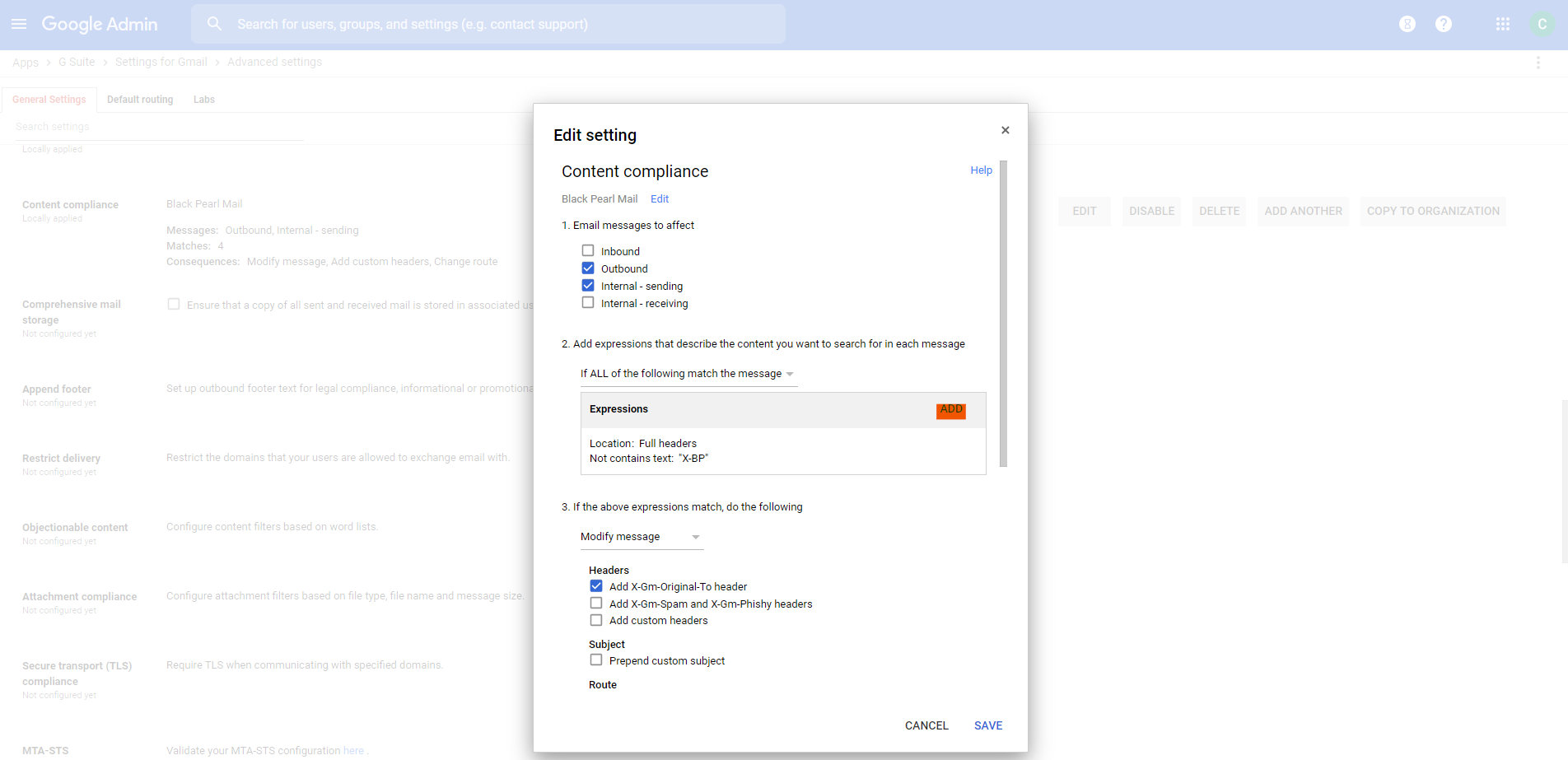Open the main hamburger menu
The width and height of the screenshot is (1568, 760).
click(19, 24)
